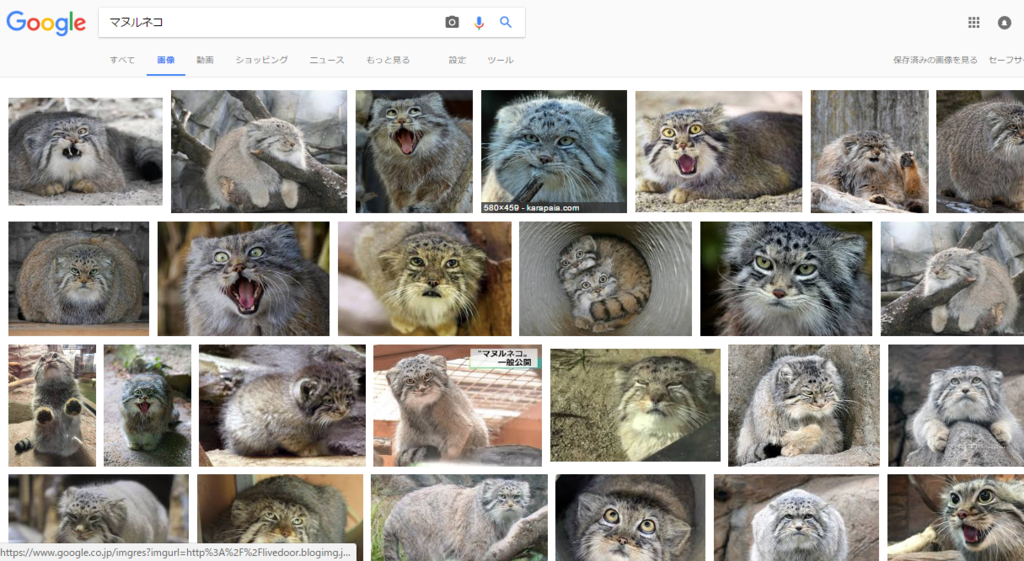Open thumbnail with マヌルネコ一般公開 sign

[x=457, y=405]
